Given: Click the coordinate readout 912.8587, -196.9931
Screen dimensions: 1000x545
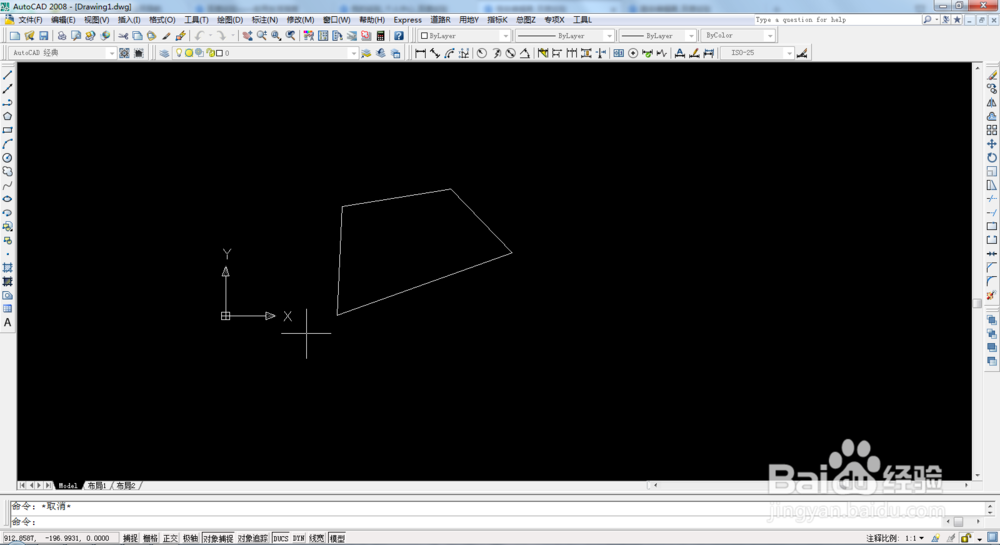Looking at the screenshot, I should [x=59, y=539].
